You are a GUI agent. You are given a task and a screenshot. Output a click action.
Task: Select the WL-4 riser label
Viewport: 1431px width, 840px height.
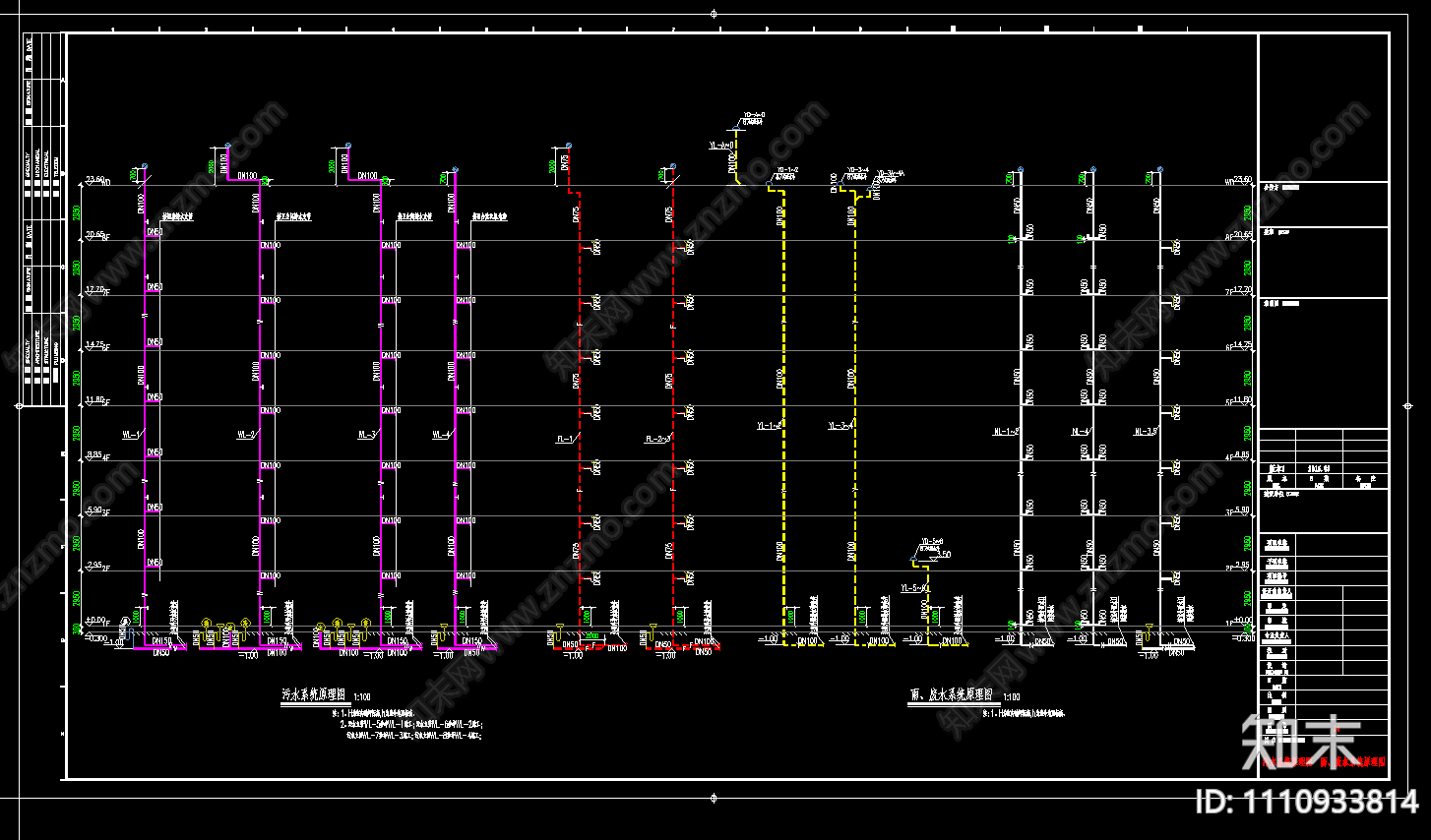[x=441, y=434]
